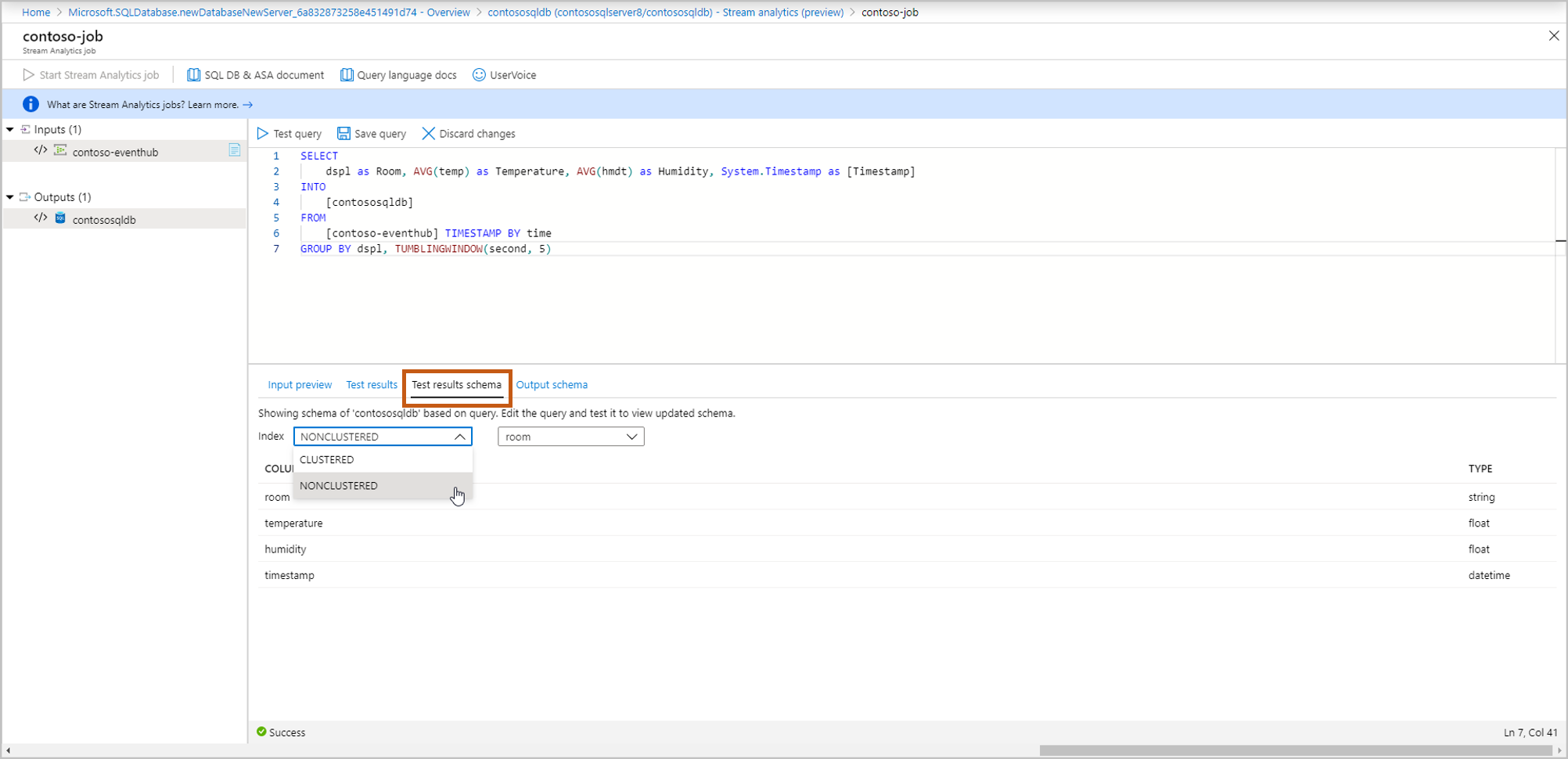Click the SELECT keyword on line 1
1568x759 pixels.
(319, 156)
